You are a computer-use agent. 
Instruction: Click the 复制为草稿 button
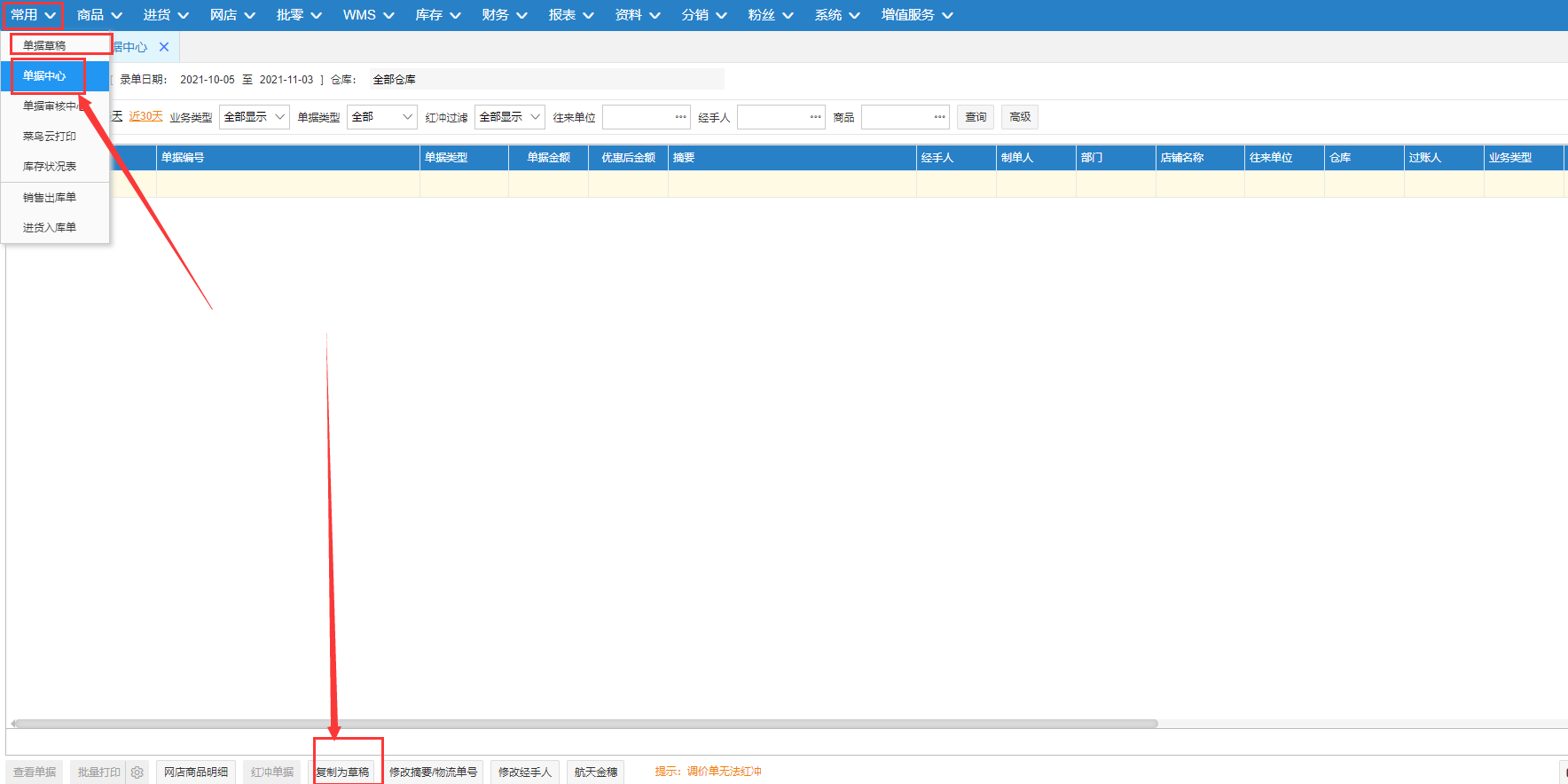343,772
